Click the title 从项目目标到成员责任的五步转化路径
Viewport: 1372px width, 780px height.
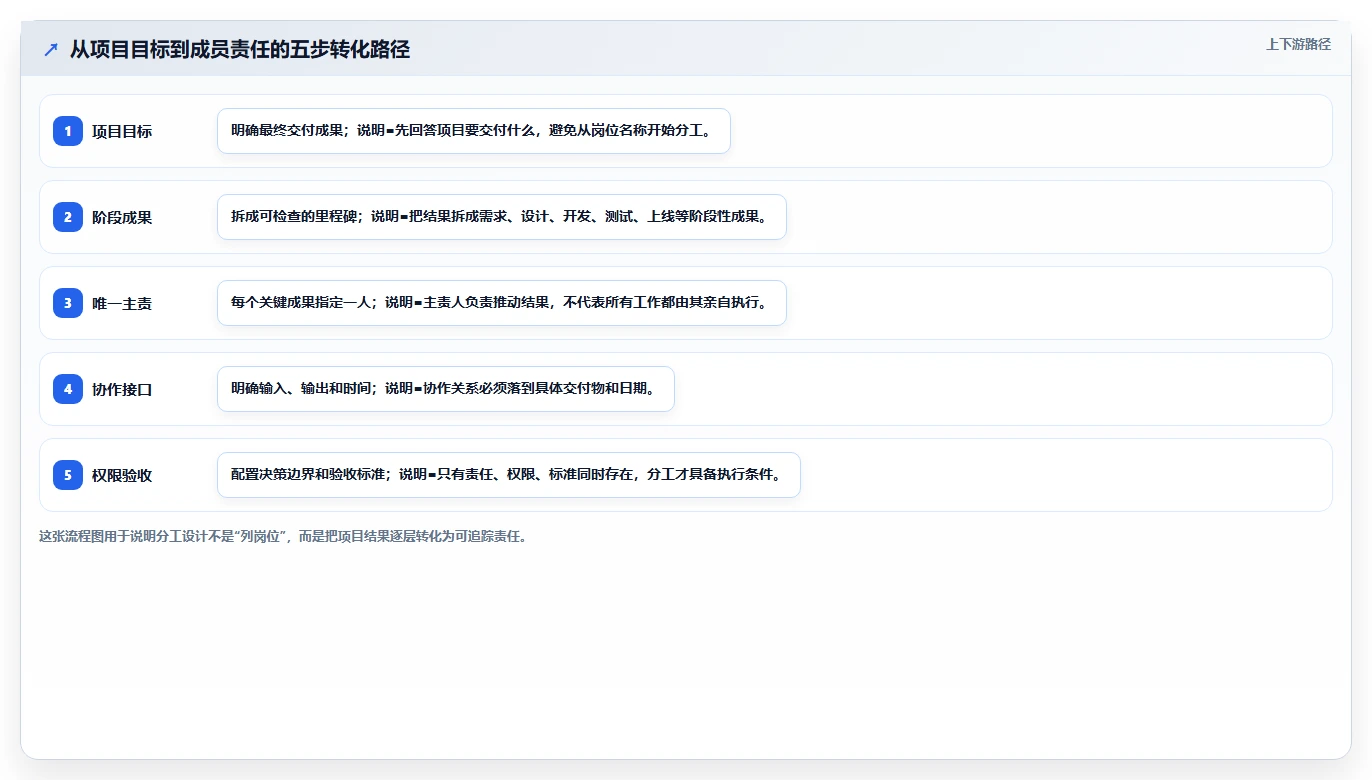pos(240,49)
